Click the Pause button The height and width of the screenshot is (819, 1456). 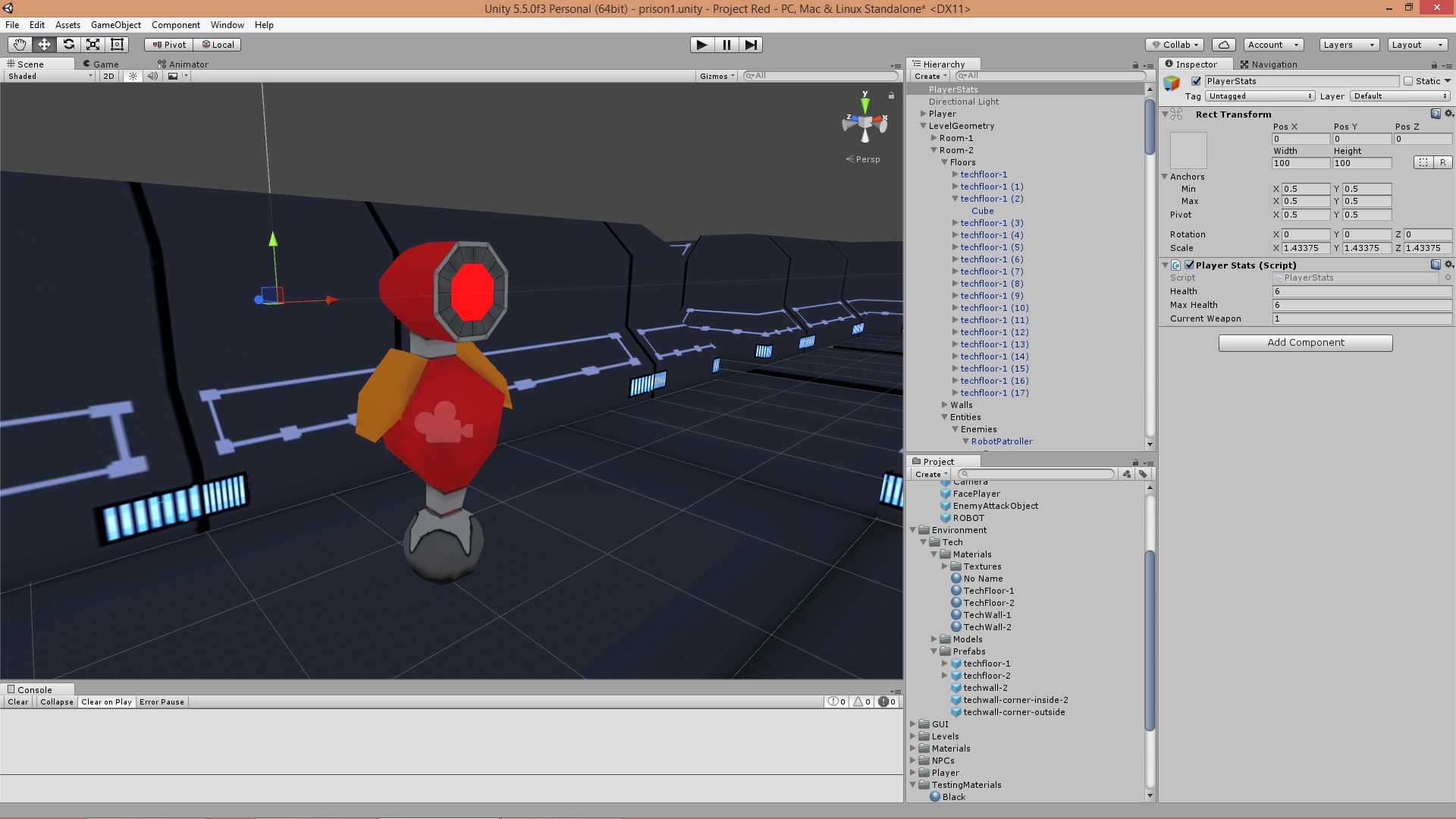click(x=726, y=45)
